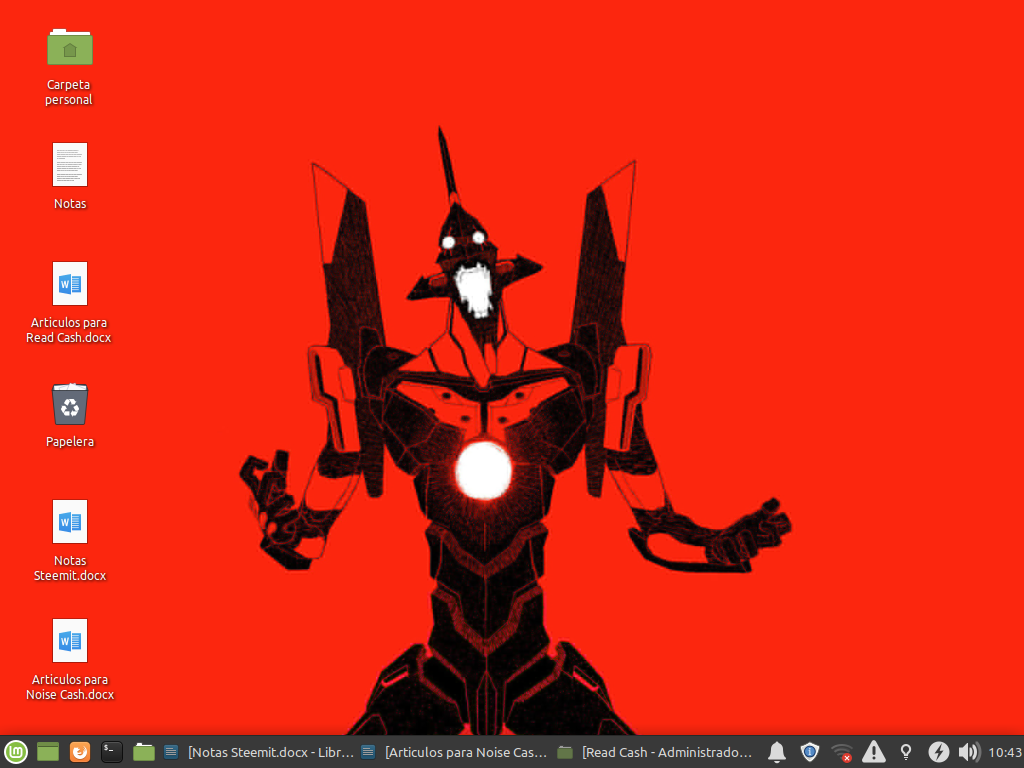Select the Articulos para Noise Cash.docx file
Viewport: 1024px width, 768px height.
70,640
